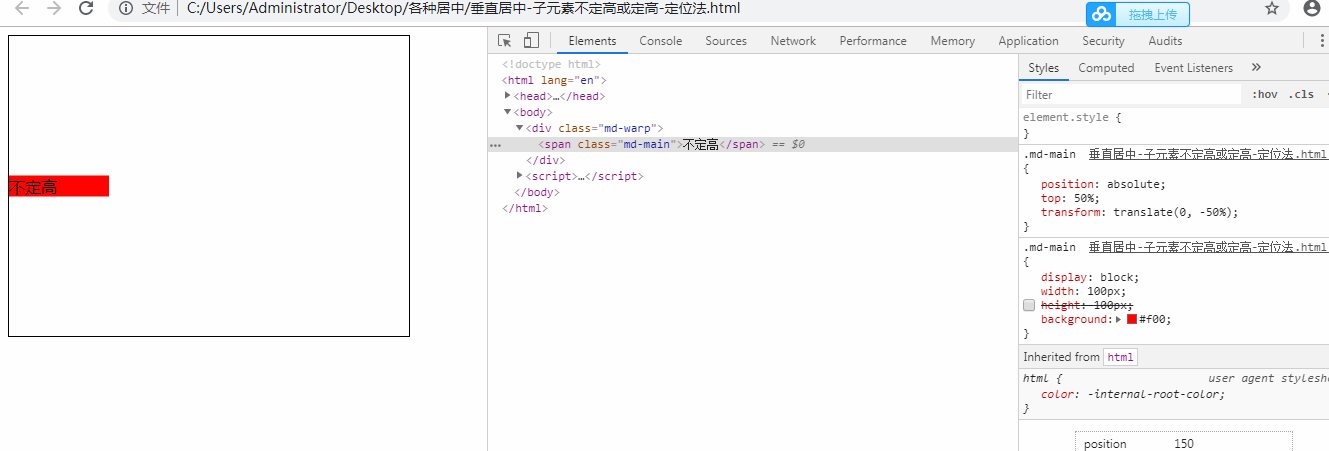This screenshot has width=1329, height=451.
Task: Bookmark the page with the star icon
Action: point(1272,9)
